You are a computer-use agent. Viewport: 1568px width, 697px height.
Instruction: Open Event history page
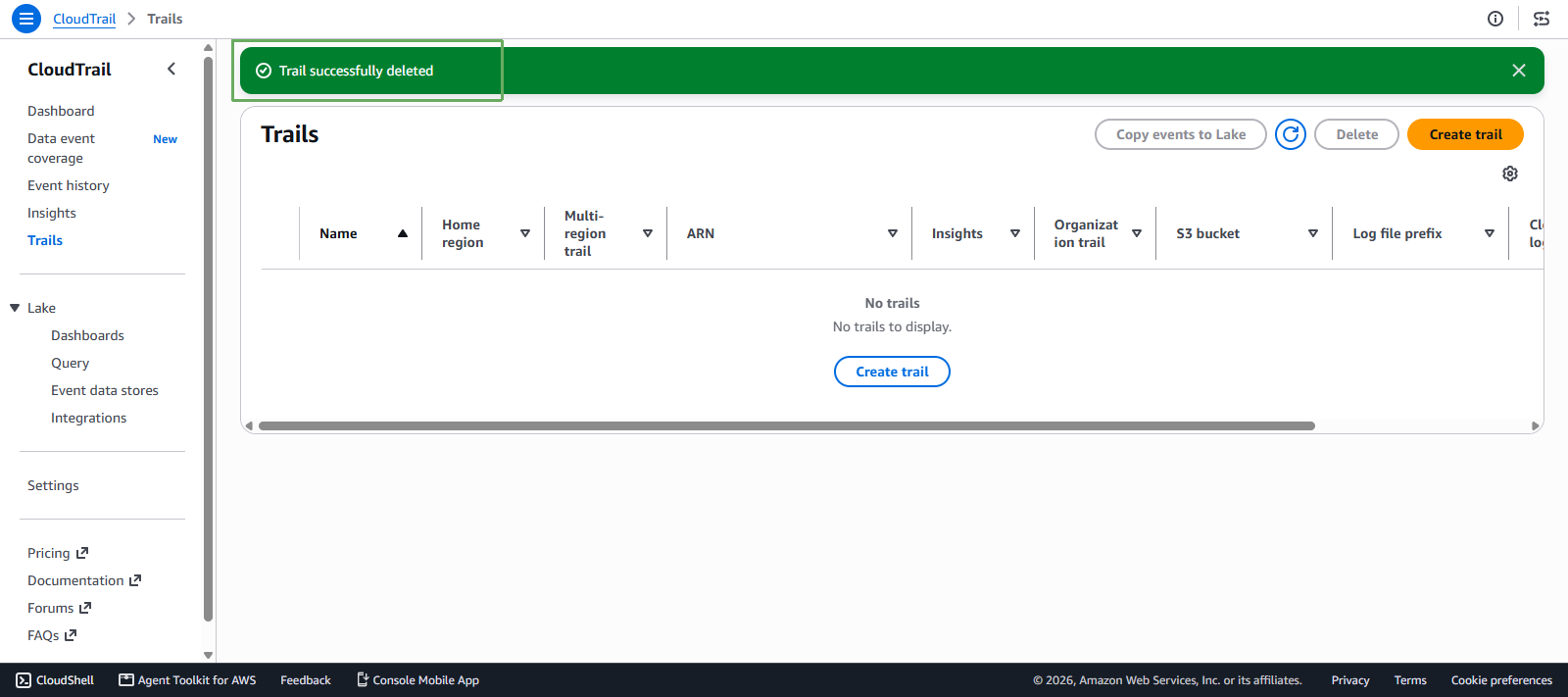point(69,185)
